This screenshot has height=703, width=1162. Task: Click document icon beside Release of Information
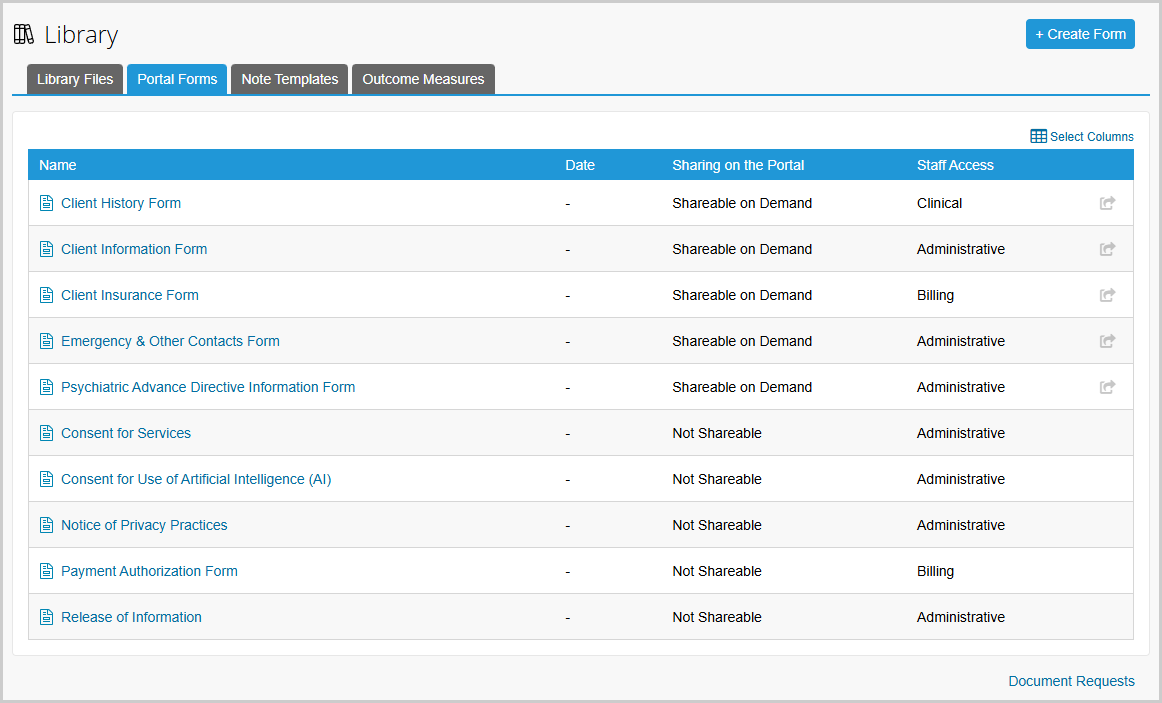(x=46, y=617)
